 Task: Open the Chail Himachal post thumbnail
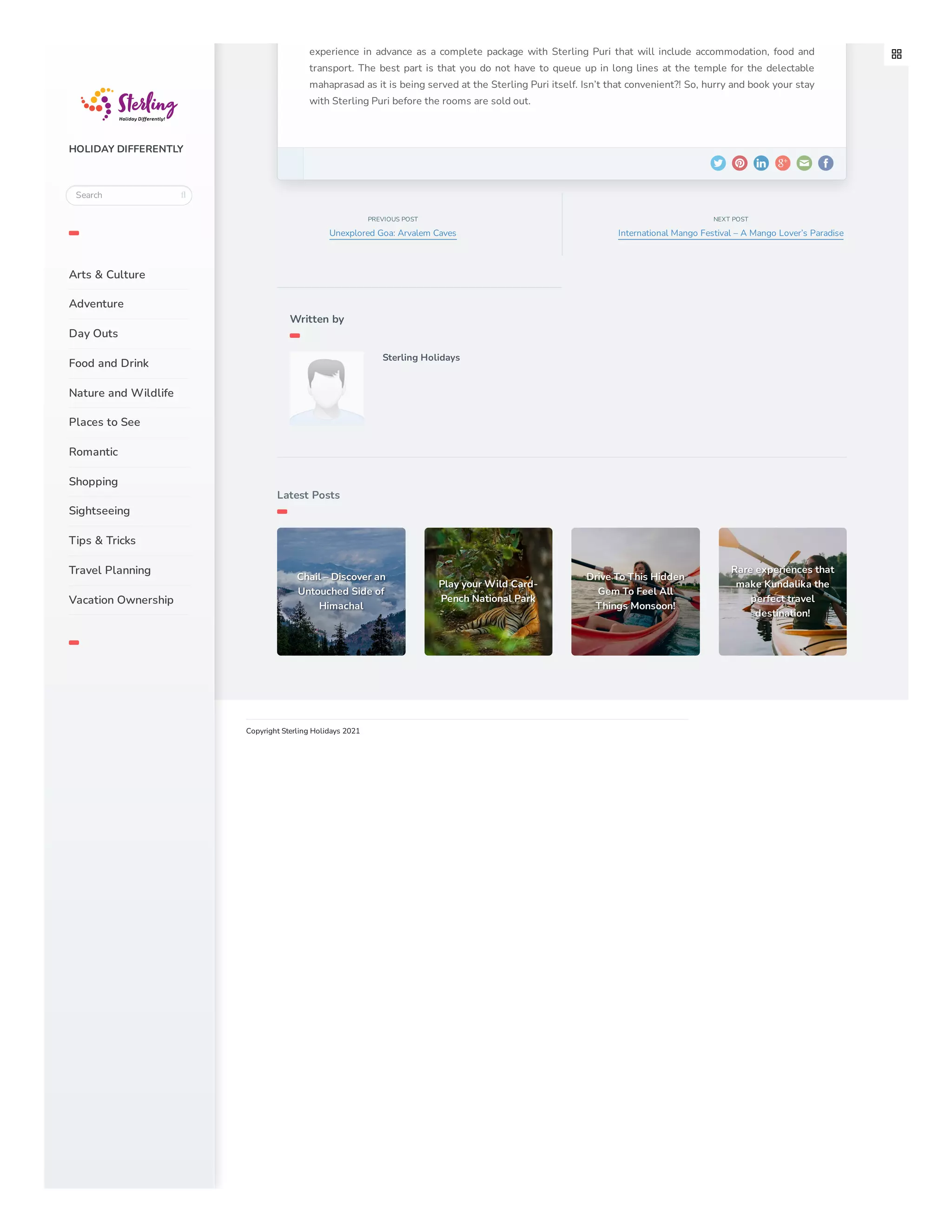click(341, 591)
